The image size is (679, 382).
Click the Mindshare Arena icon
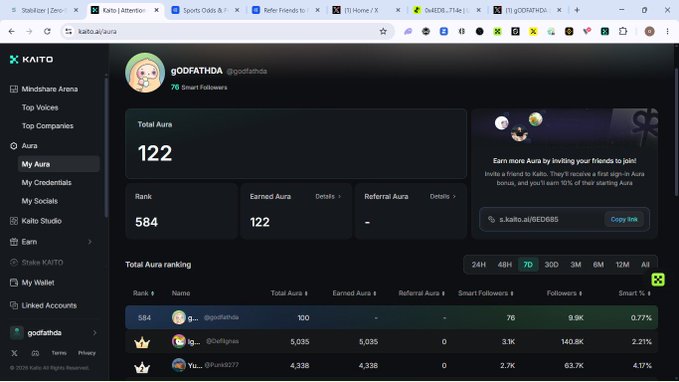coord(13,89)
